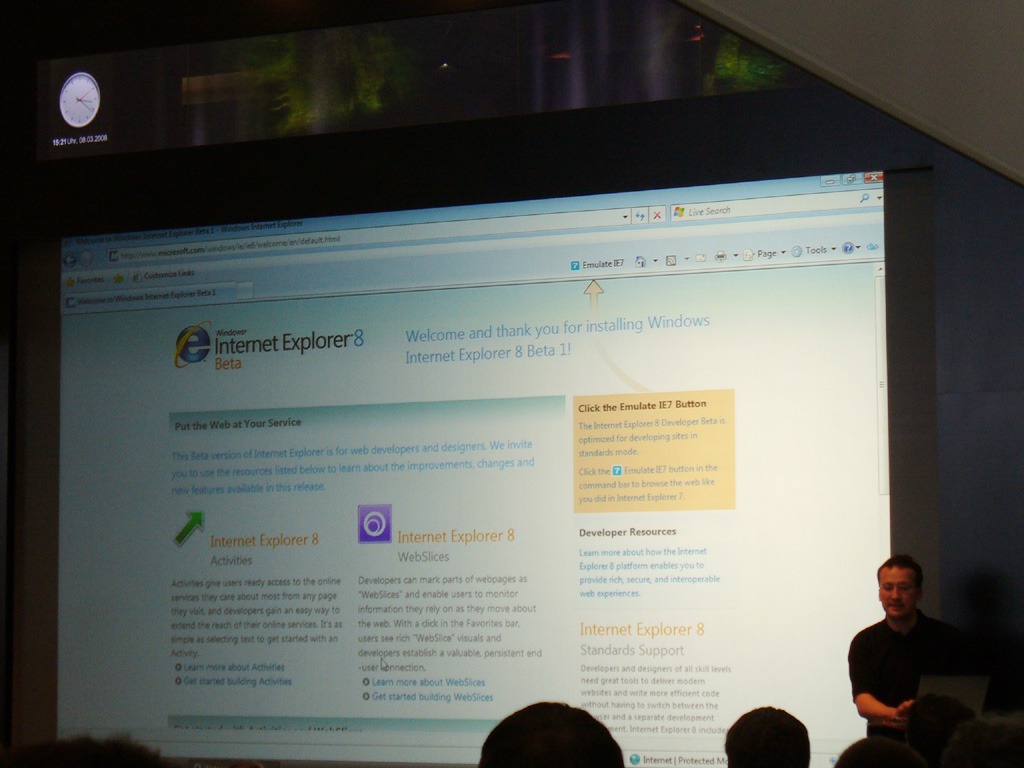Click the desktop analog clock gadget
The width and height of the screenshot is (1024, 768).
click(80, 99)
